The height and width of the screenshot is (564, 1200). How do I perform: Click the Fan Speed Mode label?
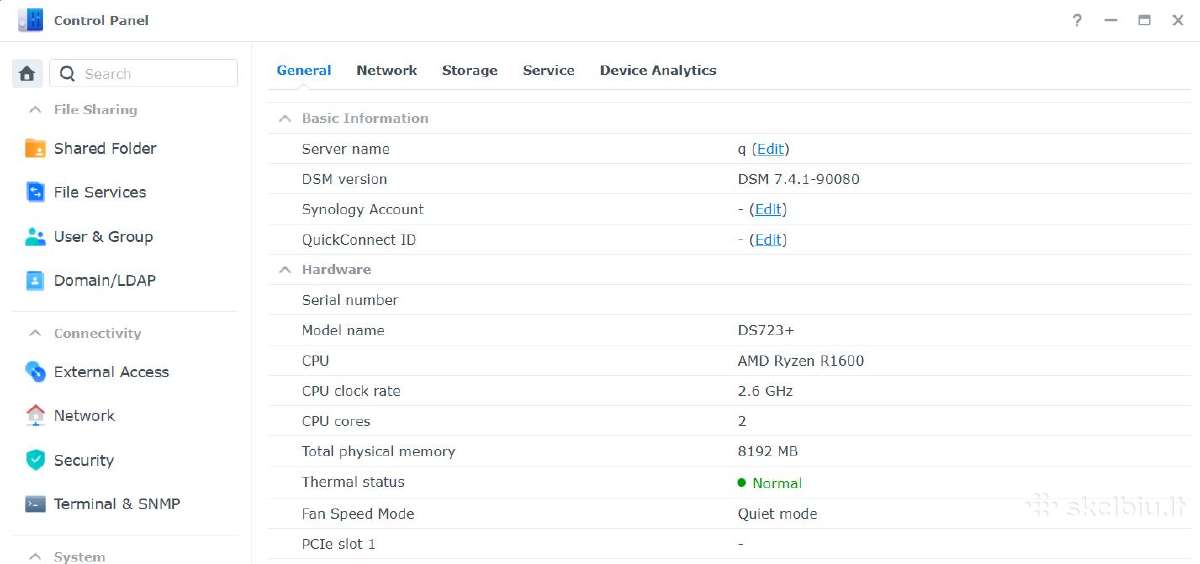(358, 514)
